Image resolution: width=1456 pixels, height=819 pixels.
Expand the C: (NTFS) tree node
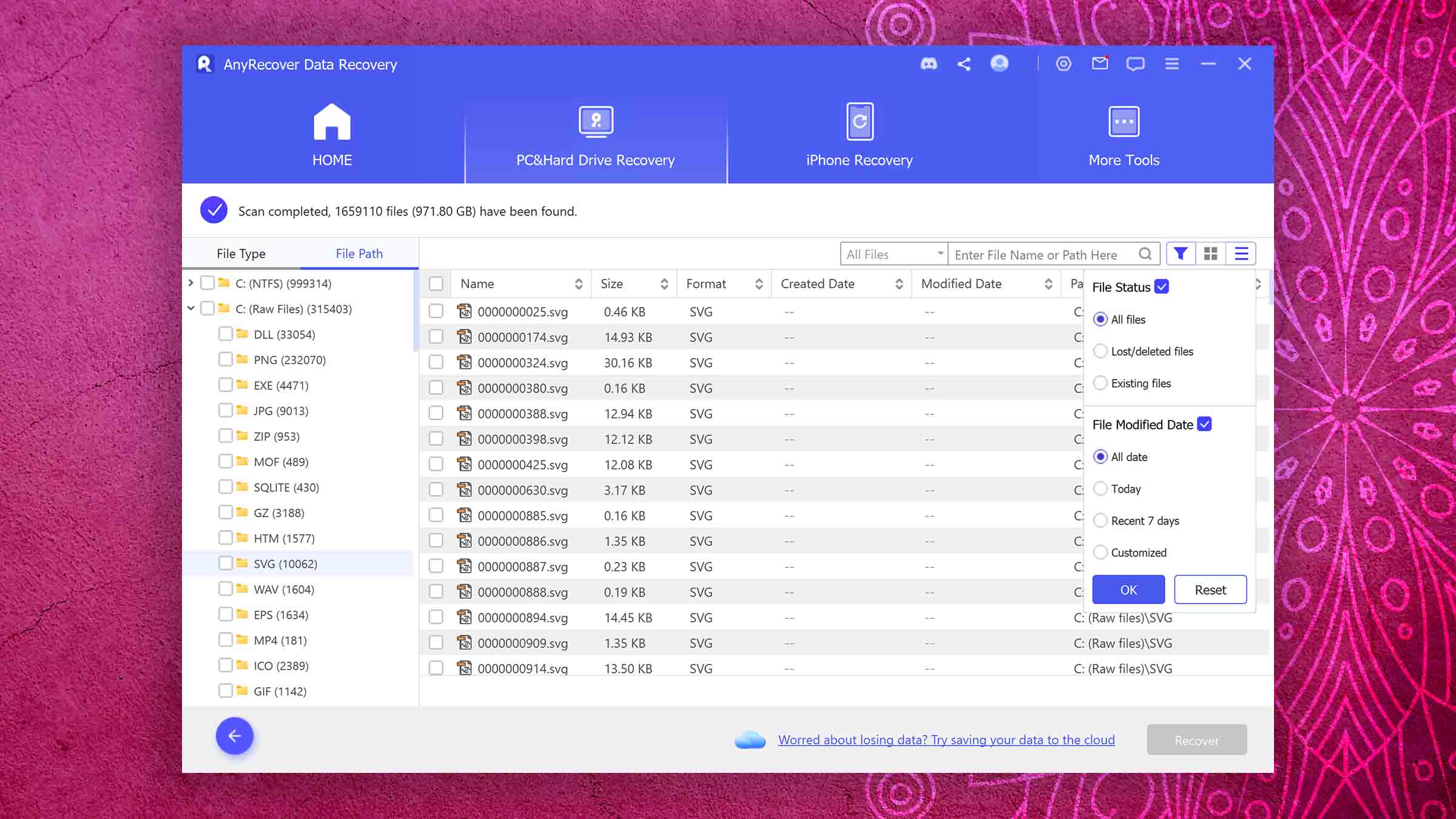190,283
